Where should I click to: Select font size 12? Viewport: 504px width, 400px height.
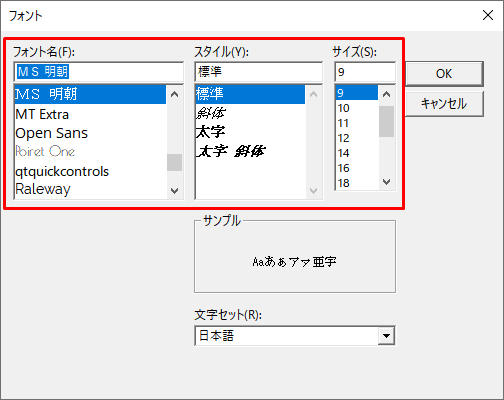357,138
